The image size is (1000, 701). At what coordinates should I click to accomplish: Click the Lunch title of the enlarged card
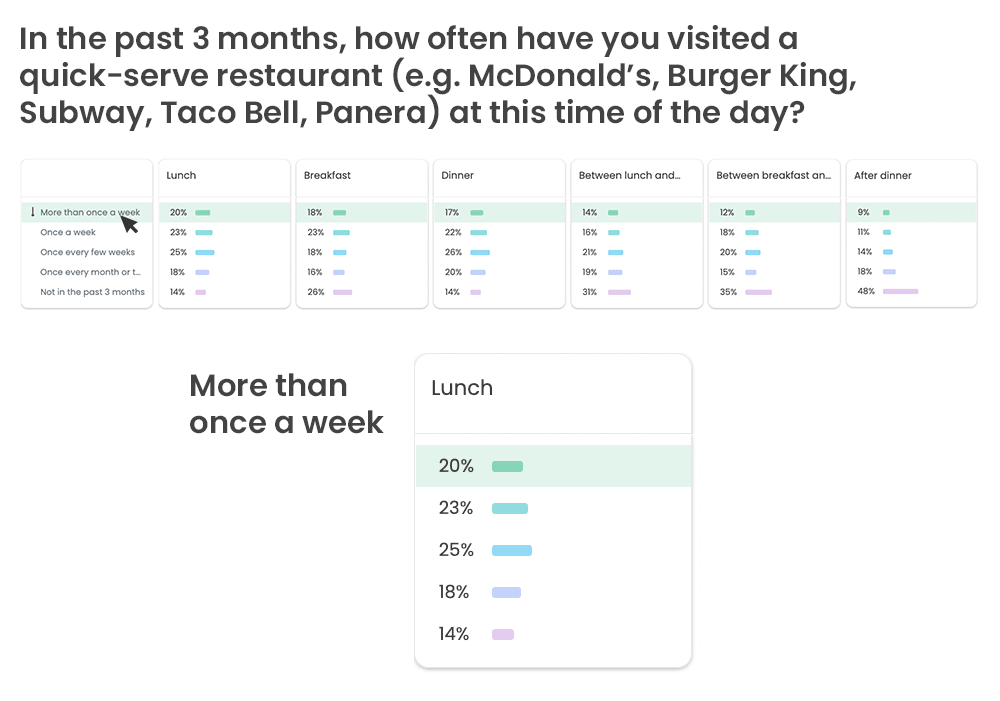[x=462, y=388]
